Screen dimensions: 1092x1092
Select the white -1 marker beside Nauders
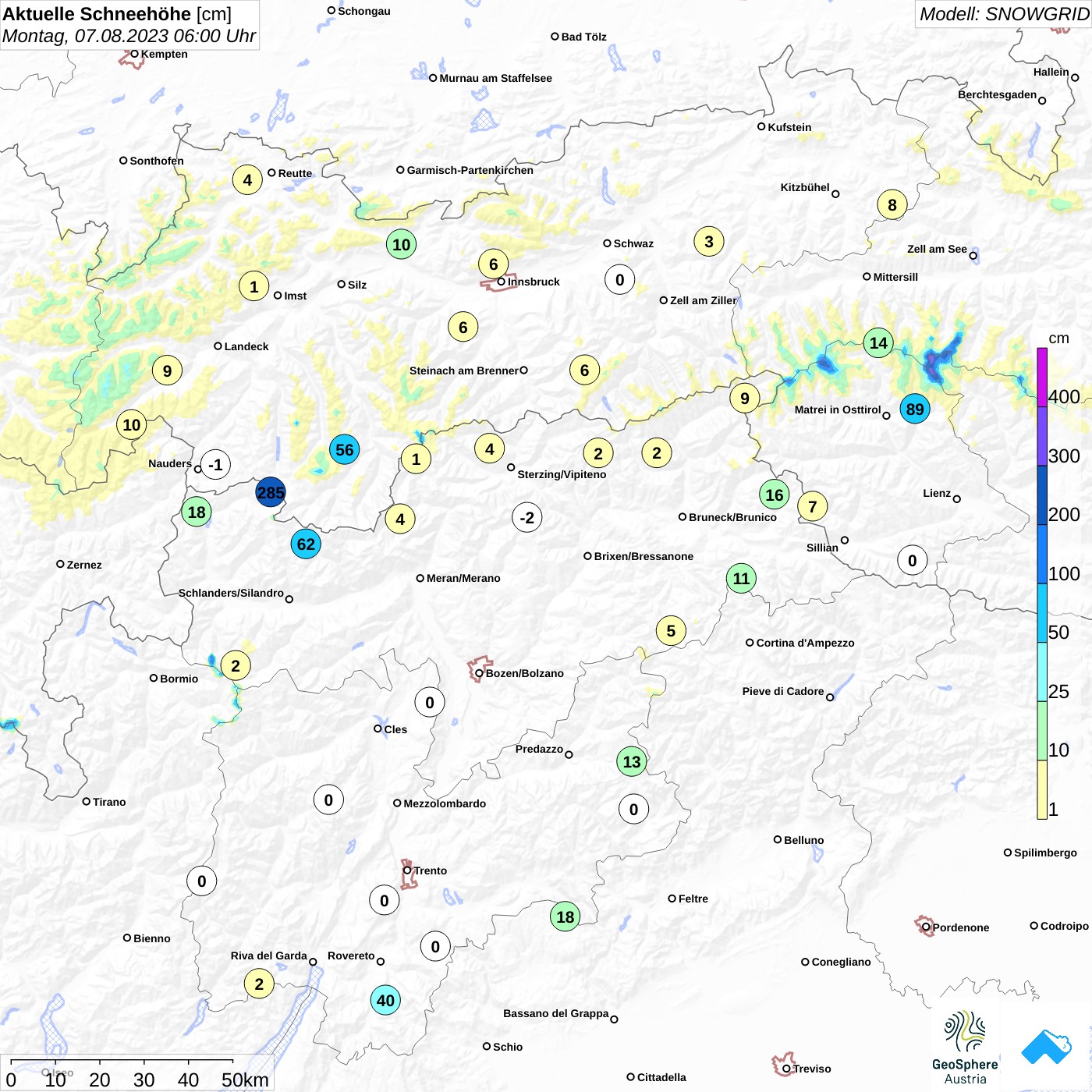[x=215, y=465]
